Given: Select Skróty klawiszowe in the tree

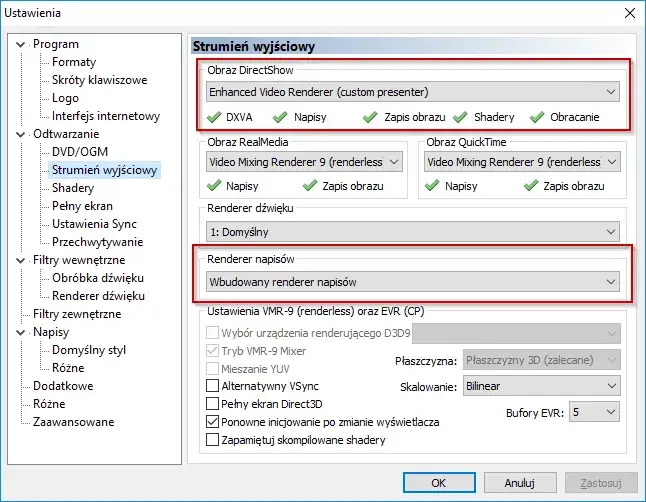Looking at the screenshot, I should click(x=99, y=80).
